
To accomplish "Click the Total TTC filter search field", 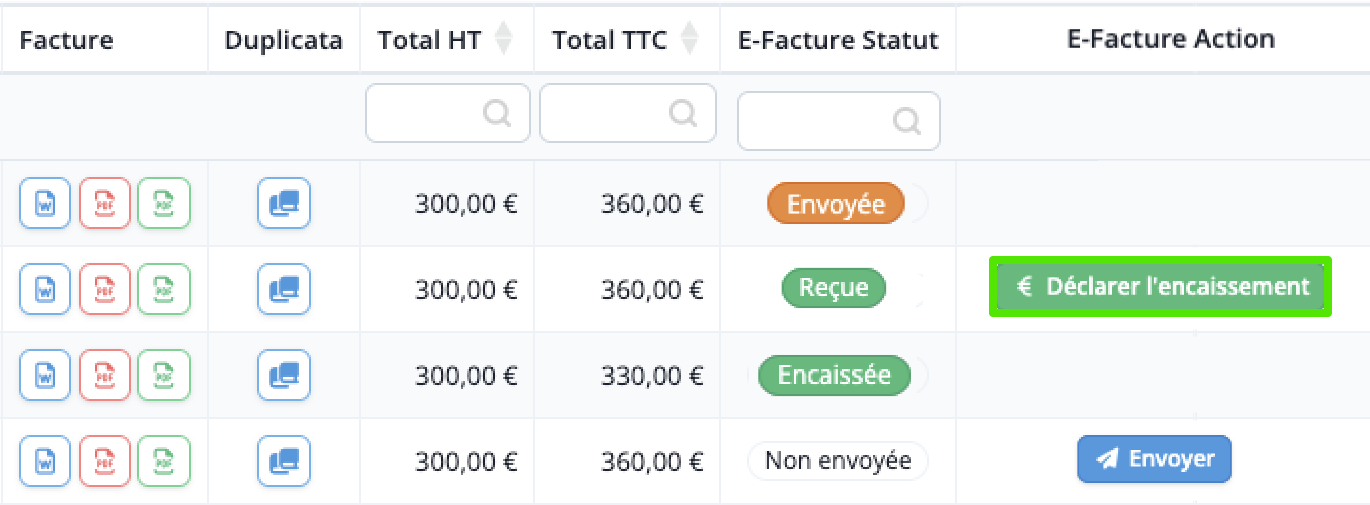I will (628, 113).
